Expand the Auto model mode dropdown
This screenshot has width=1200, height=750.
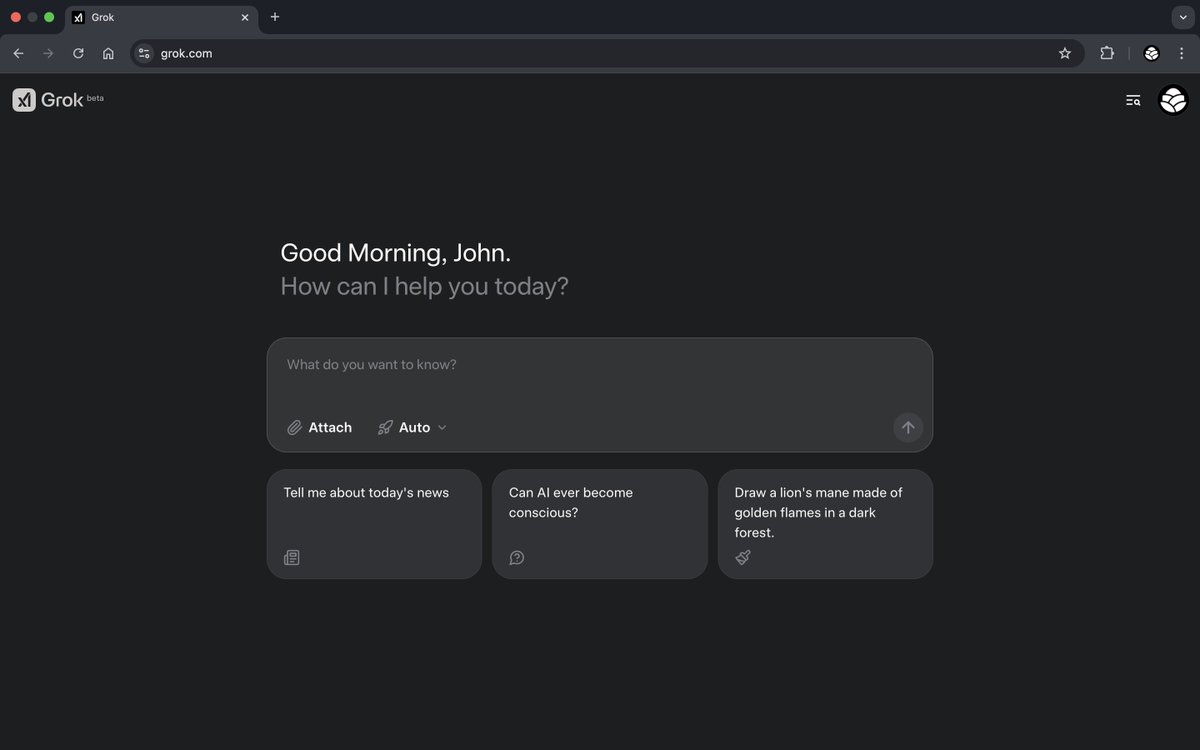pyautogui.click(x=412, y=427)
